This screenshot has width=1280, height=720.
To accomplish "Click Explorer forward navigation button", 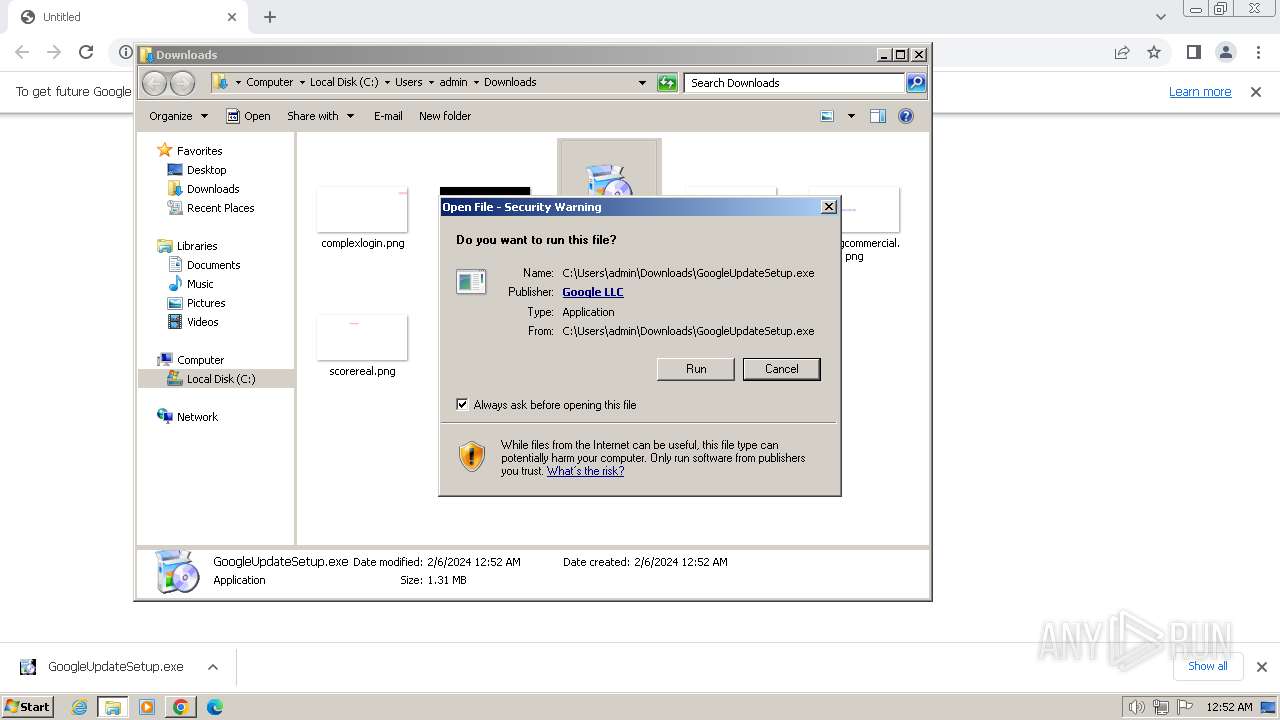I will (182, 83).
